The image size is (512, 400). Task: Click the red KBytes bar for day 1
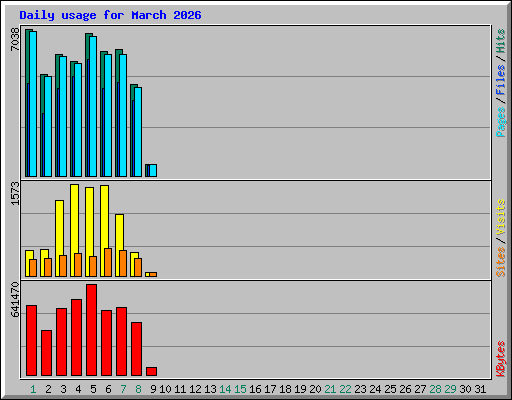click(x=31, y=340)
